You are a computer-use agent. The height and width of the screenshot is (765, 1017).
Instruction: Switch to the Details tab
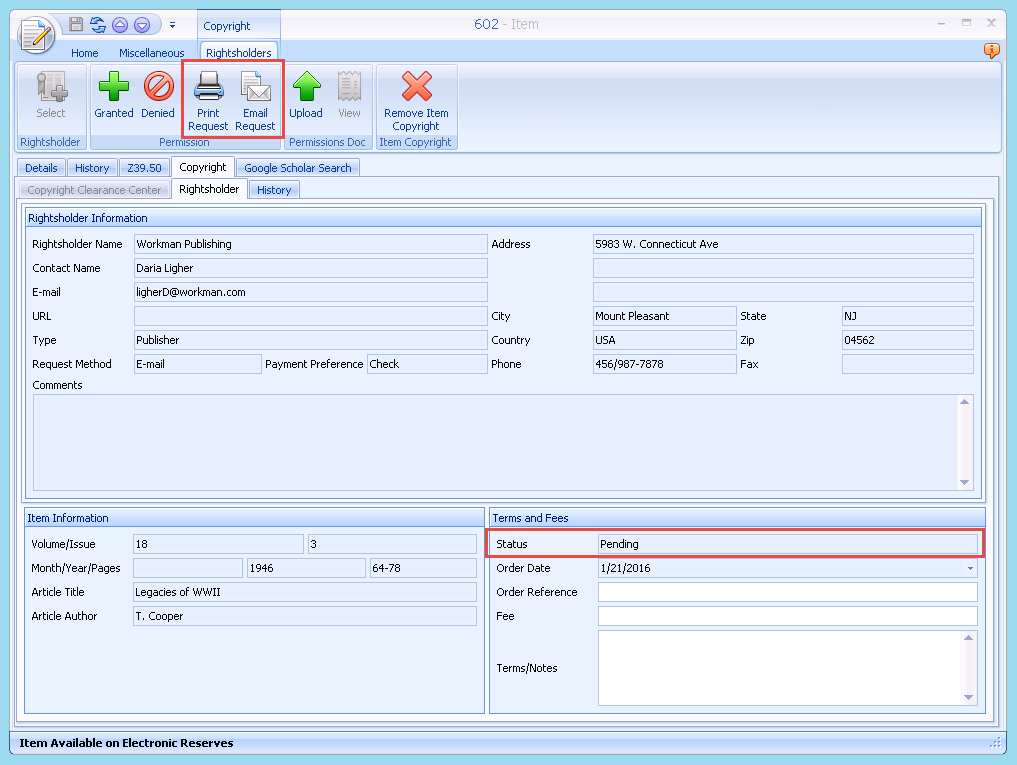point(41,168)
